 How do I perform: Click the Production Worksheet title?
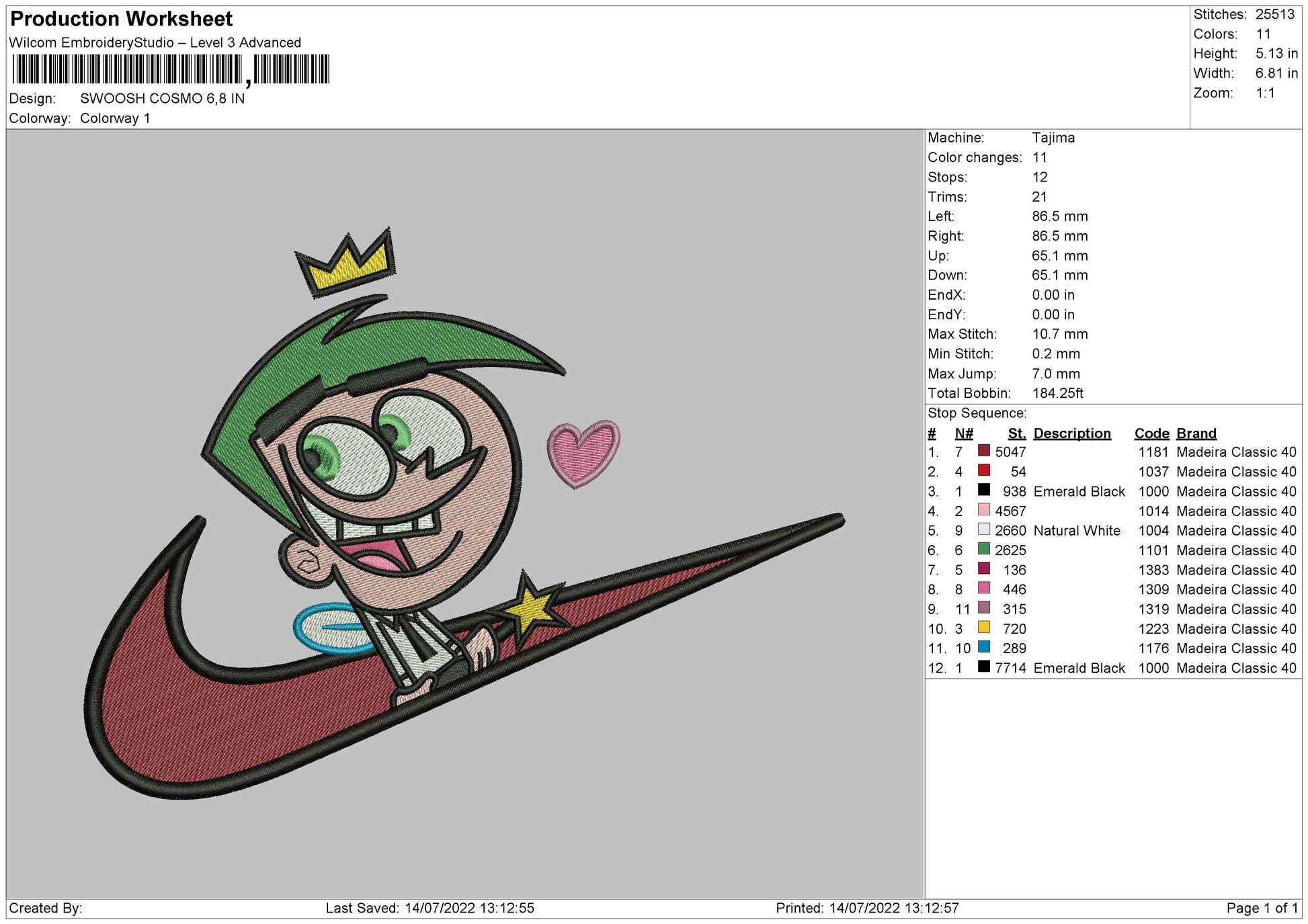pyautogui.click(x=122, y=19)
